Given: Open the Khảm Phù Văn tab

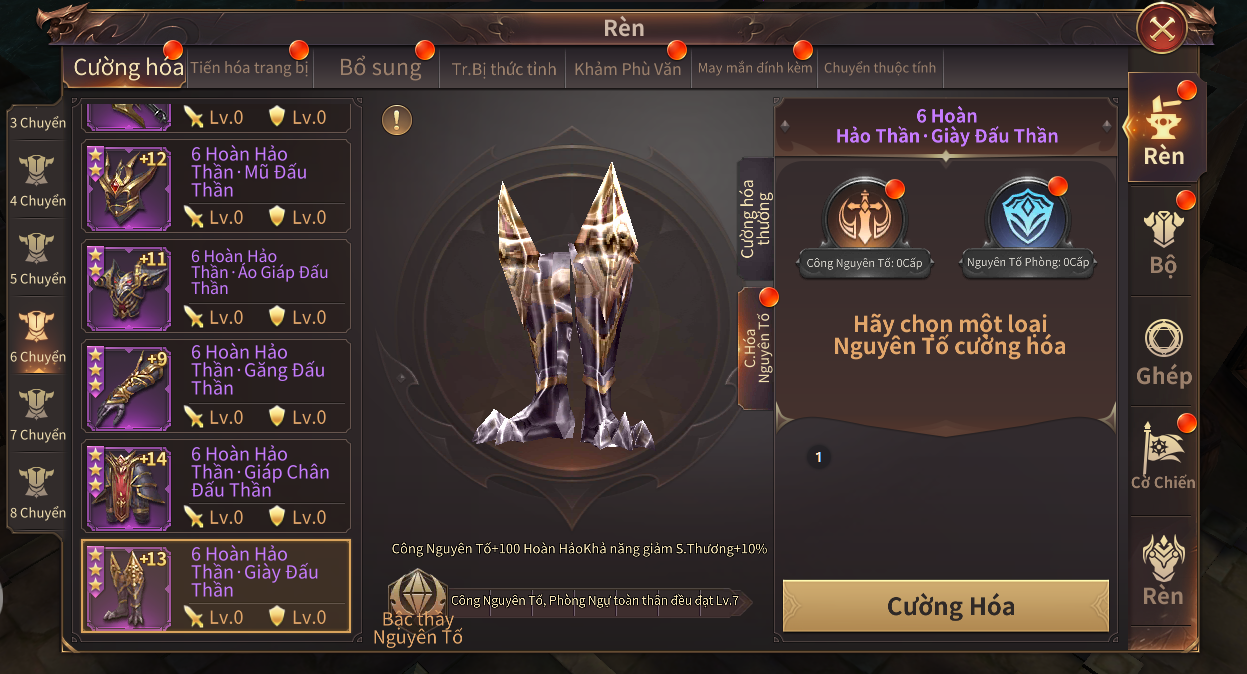Looking at the screenshot, I should 627,69.
